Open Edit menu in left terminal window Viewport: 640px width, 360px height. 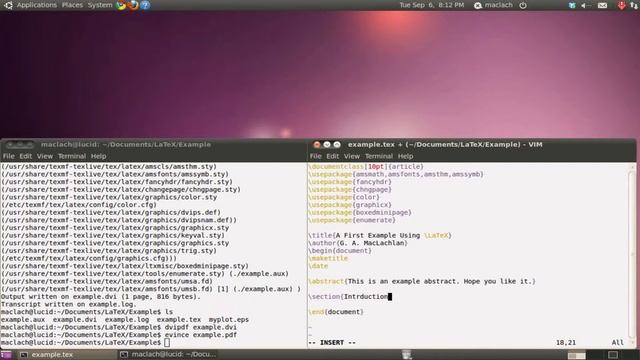pyautogui.click(x=25, y=156)
